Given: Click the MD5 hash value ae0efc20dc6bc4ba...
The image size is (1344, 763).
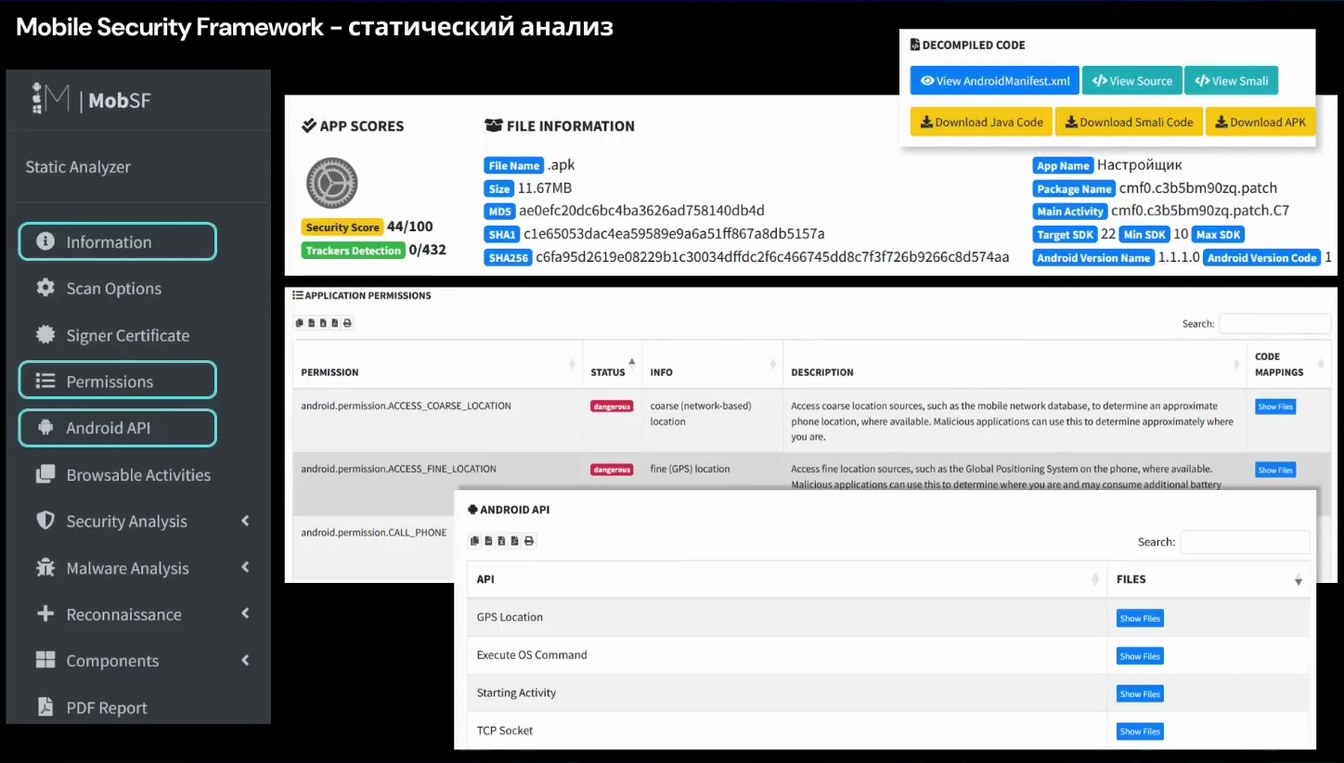Looking at the screenshot, I should point(641,211).
